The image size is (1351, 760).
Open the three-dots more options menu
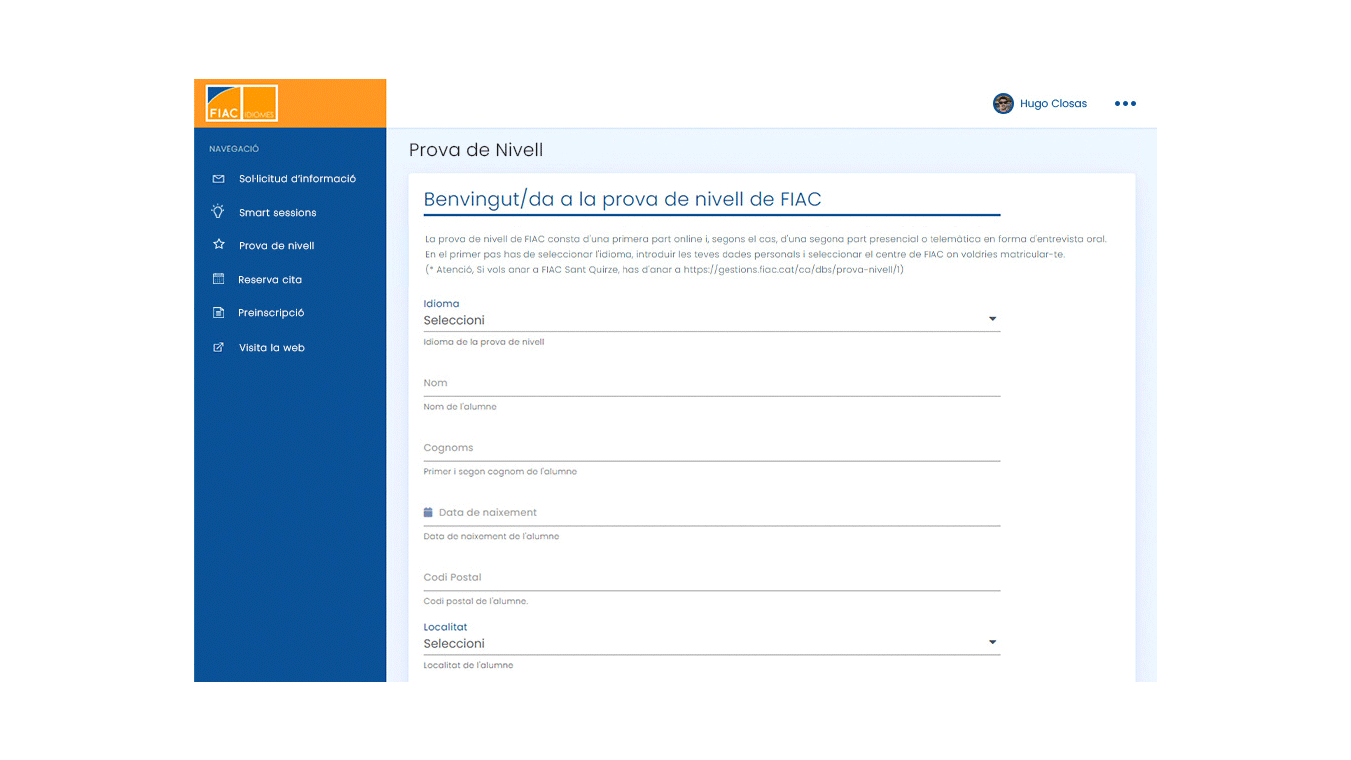[1125, 103]
